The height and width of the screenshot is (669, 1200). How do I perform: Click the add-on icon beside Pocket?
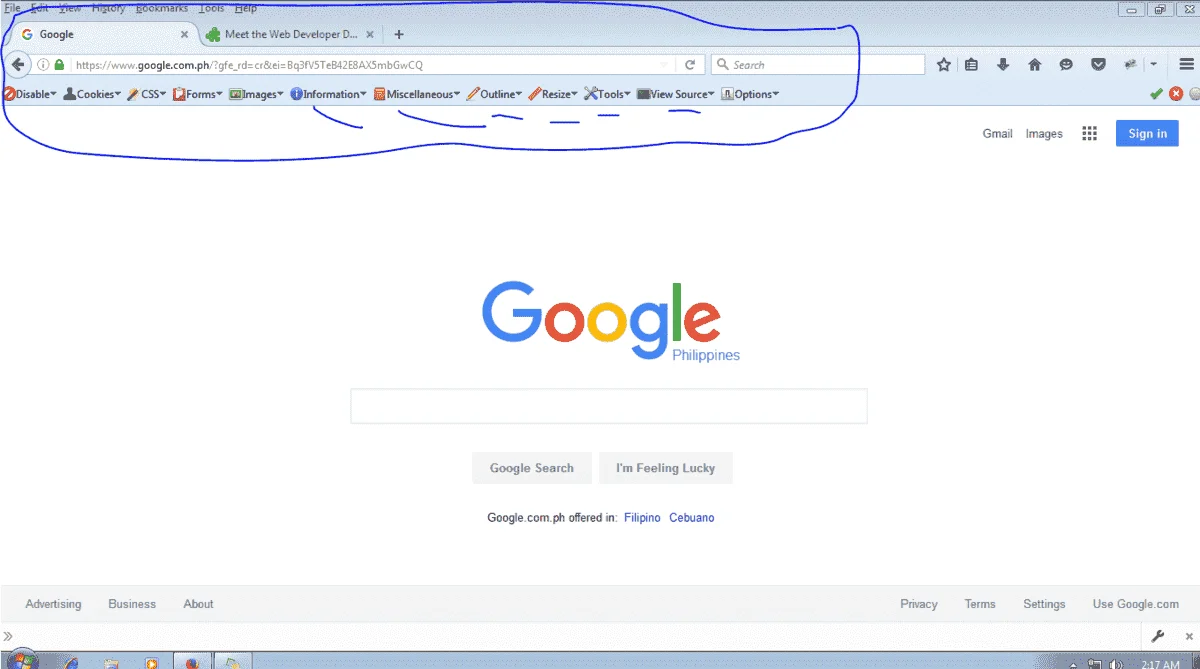coord(1130,65)
